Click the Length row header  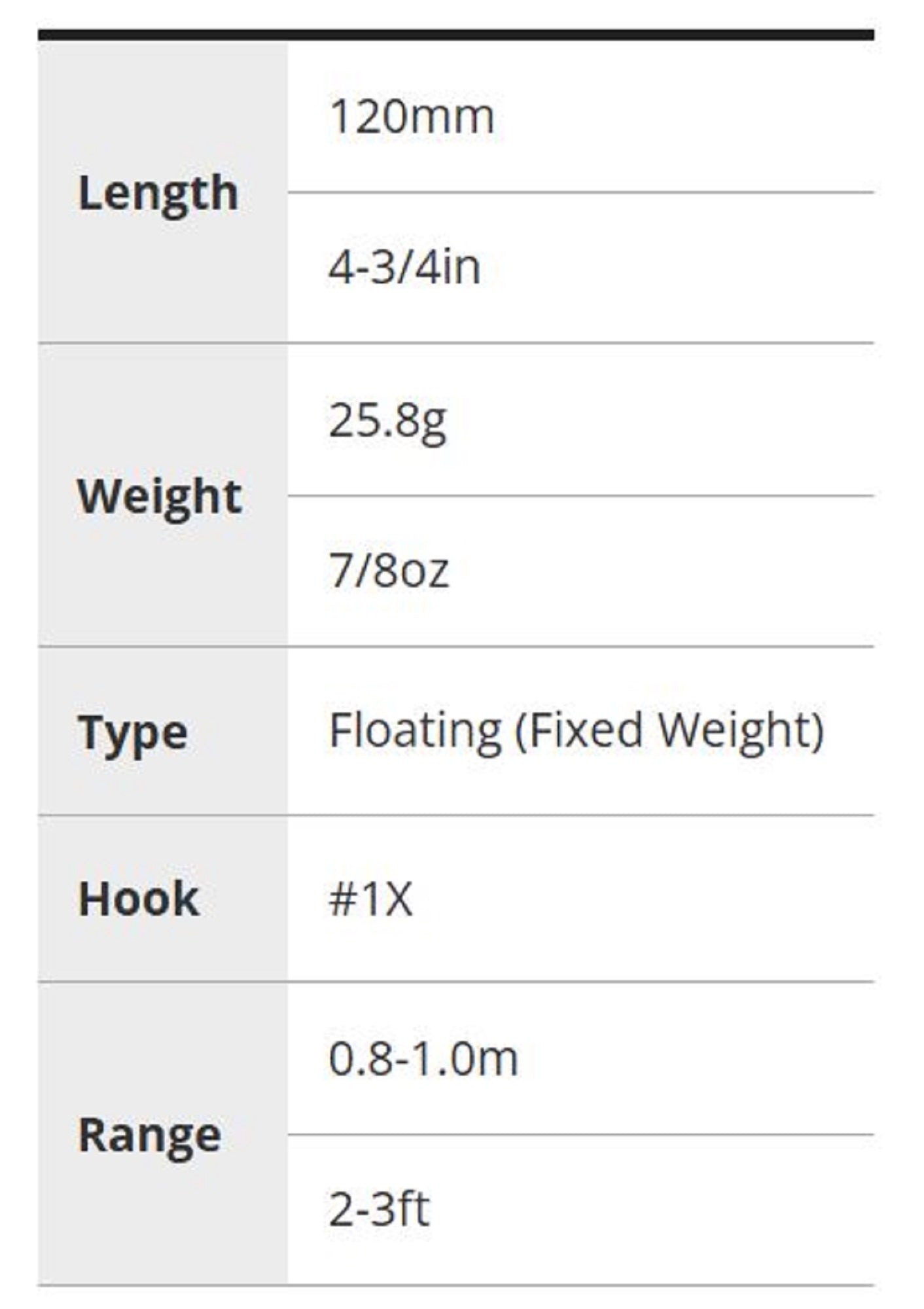(x=158, y=194)
